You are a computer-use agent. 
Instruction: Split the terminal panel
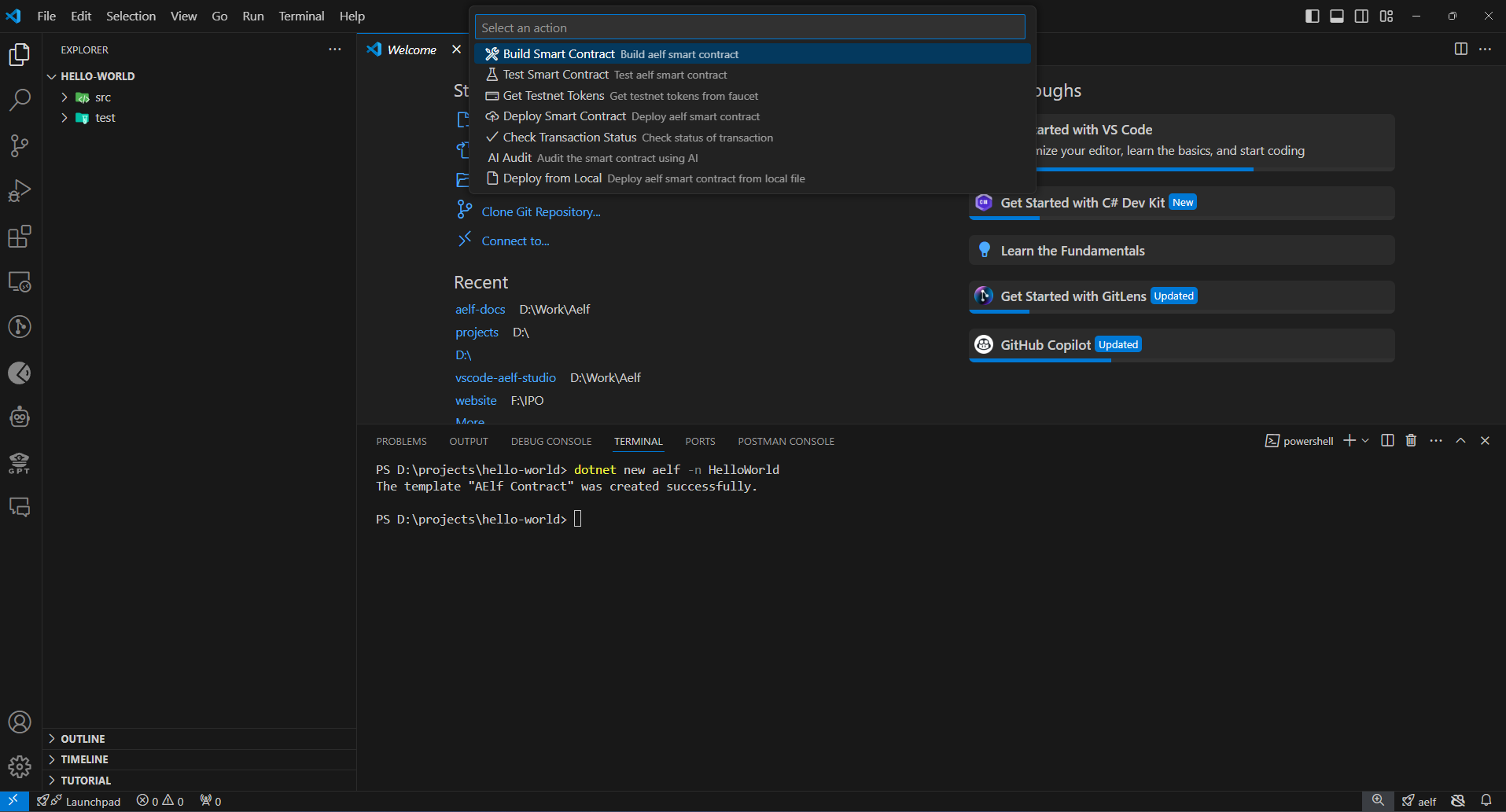1387,441
